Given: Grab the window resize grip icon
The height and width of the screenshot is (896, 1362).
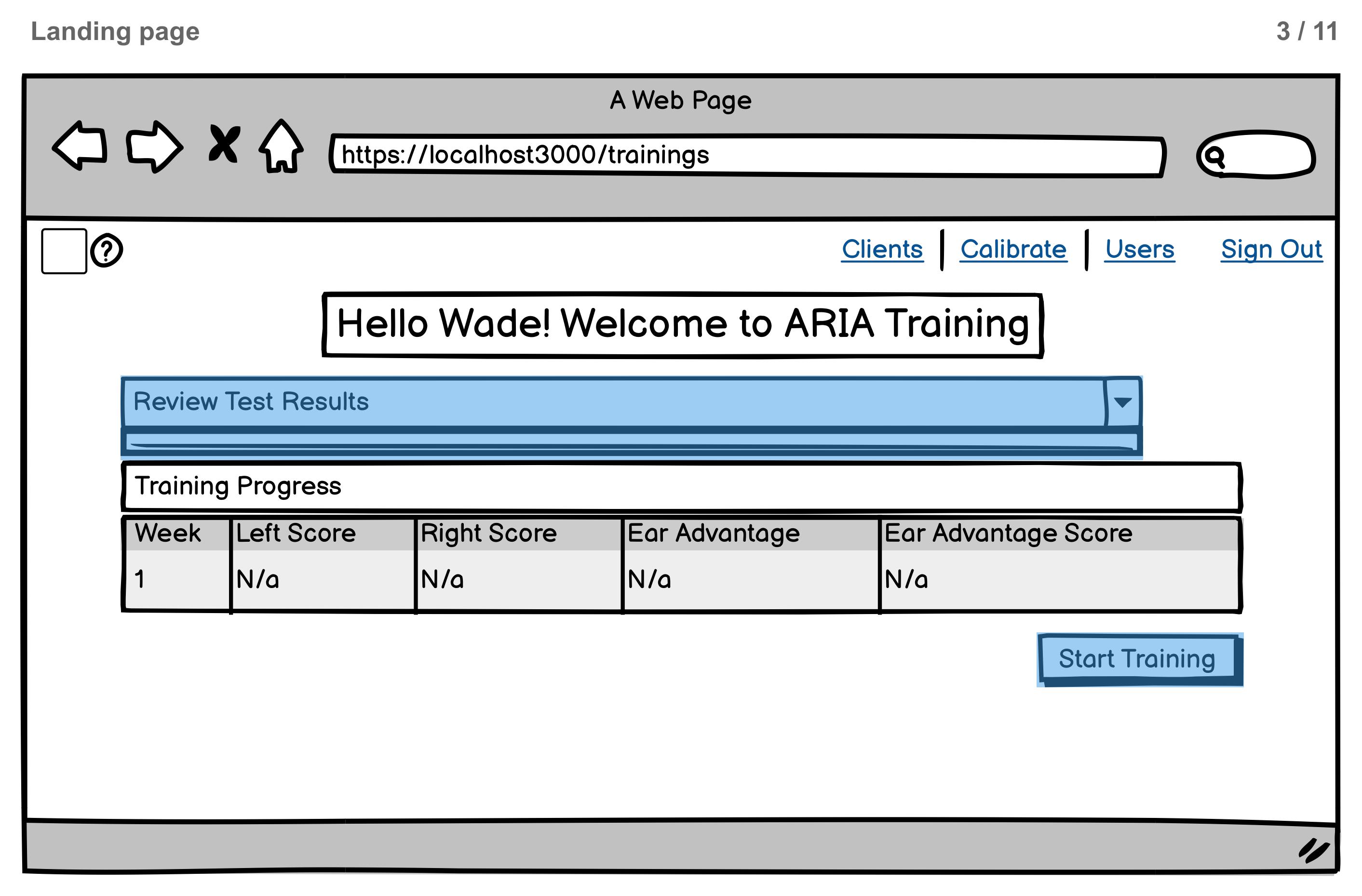Looking at the screenshot, I should (x=1313, y=850).
